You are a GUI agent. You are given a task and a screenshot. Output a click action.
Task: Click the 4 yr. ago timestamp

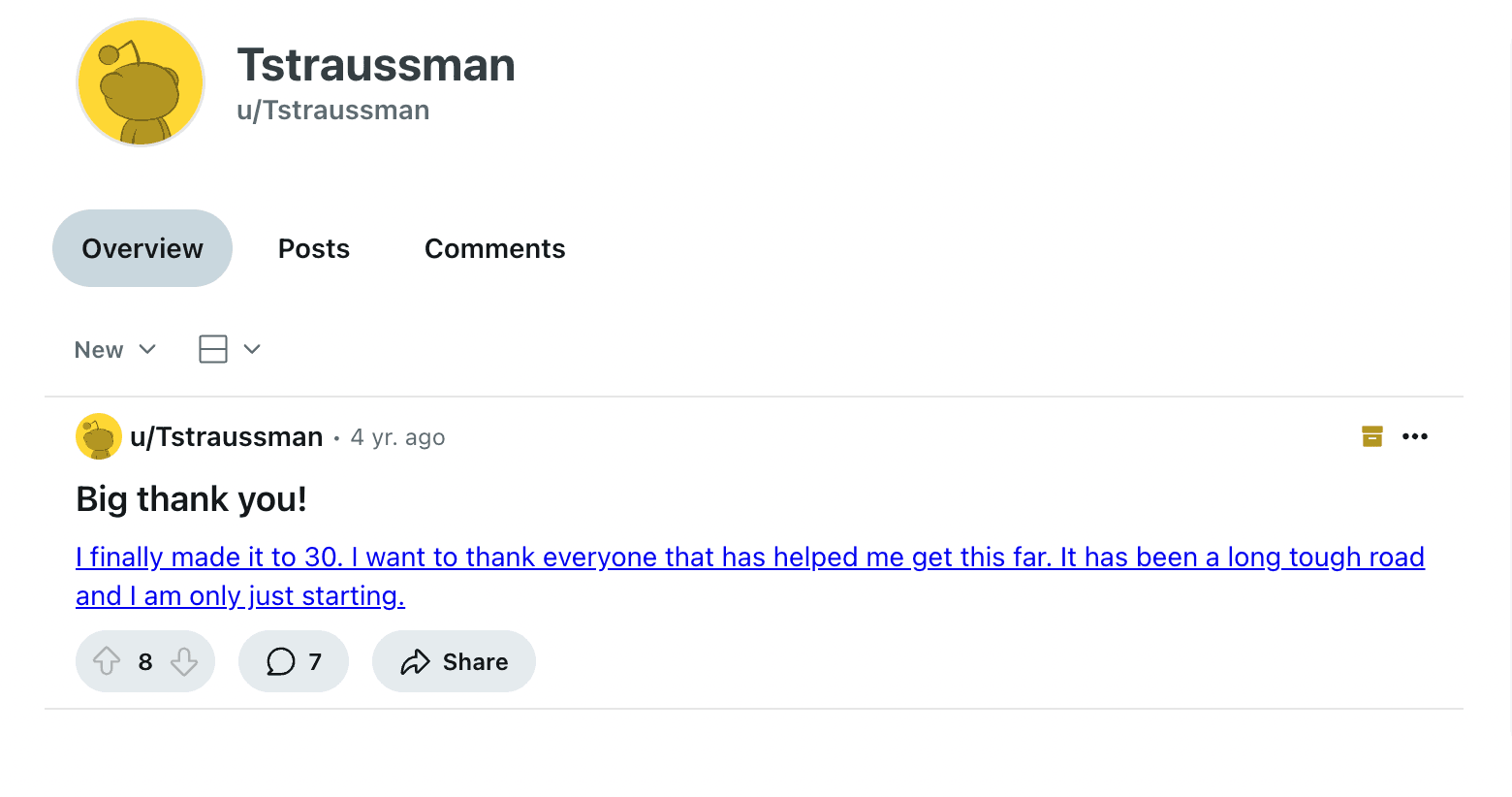[x=397, y=437]
